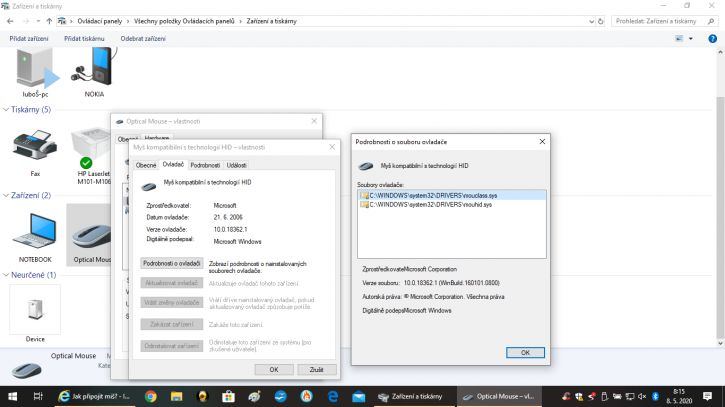Collapse the Zařízení (2) group
This screenshot has width=725, height=407.
(x=6, y=196)
